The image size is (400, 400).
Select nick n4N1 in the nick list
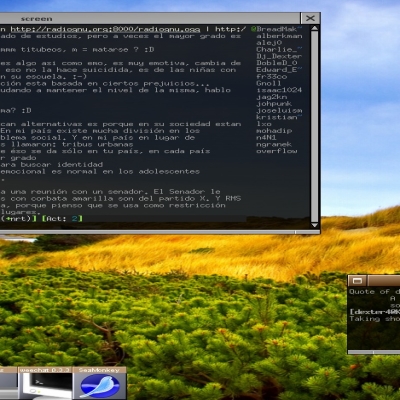[266, 137]
